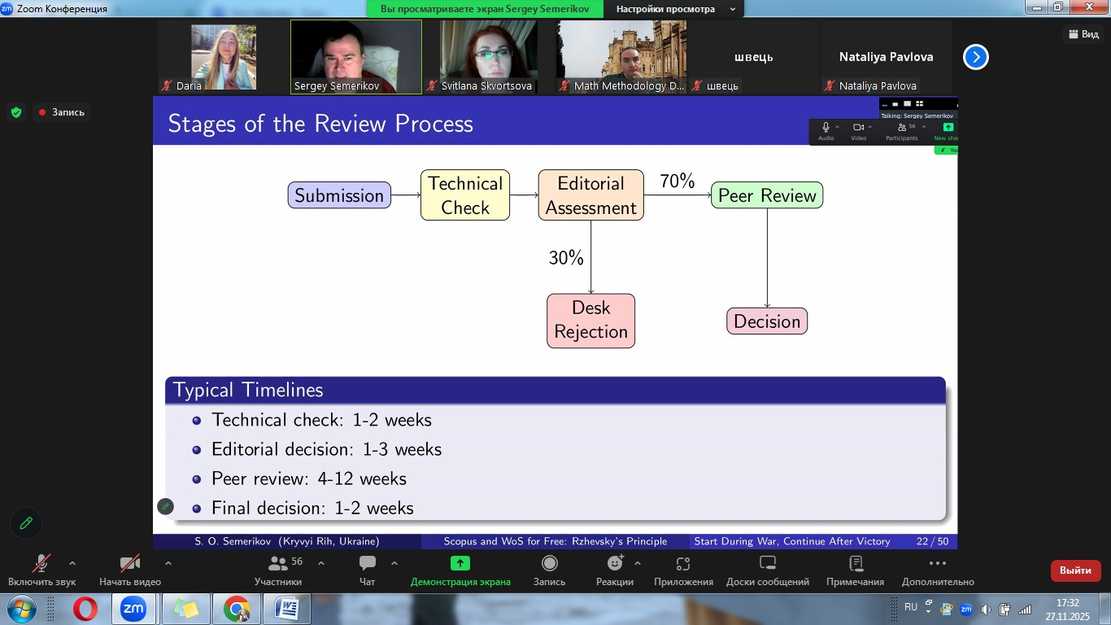Open the Реакции reactions menu
Viewport: 1111px width, 625px height.
click(x=614, y=570)
